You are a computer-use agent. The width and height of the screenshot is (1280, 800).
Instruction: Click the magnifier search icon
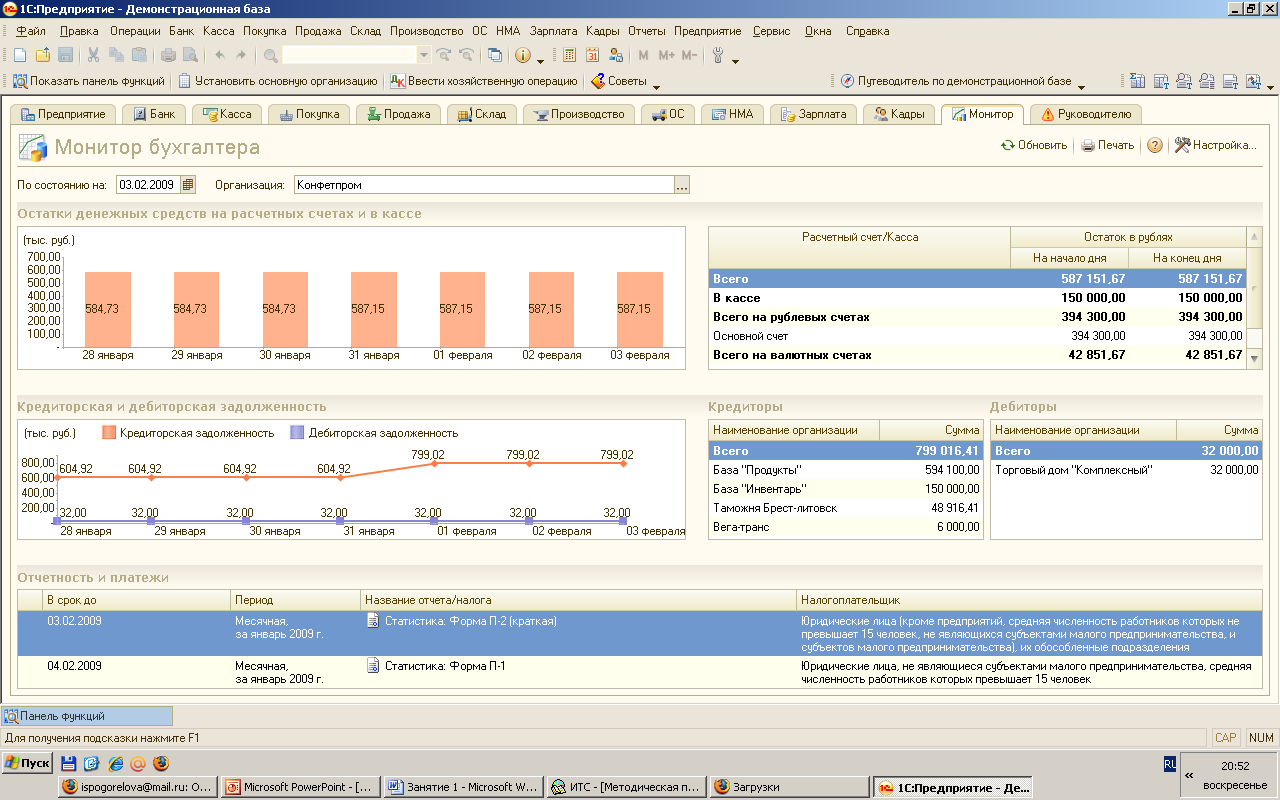click(271, 55)
